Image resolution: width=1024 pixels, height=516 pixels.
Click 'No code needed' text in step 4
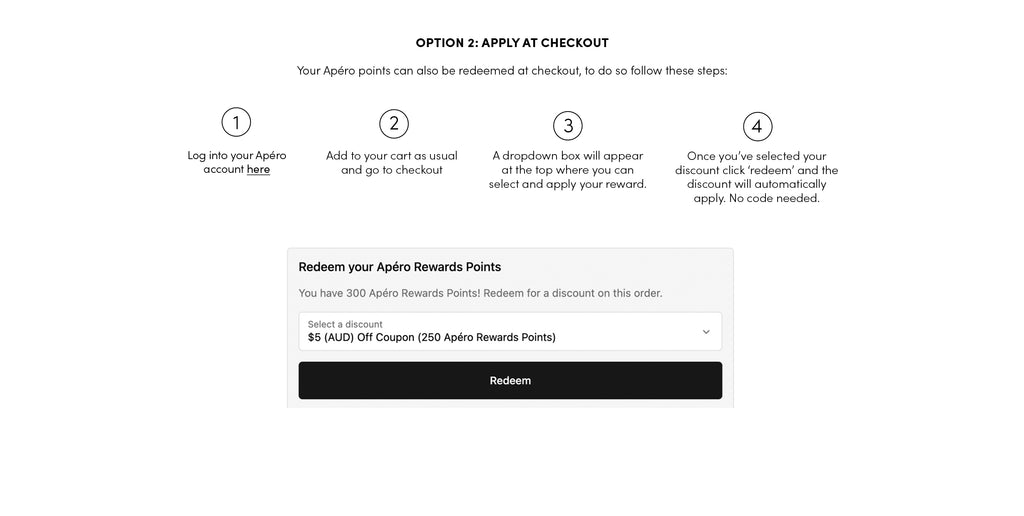point(774,199)
